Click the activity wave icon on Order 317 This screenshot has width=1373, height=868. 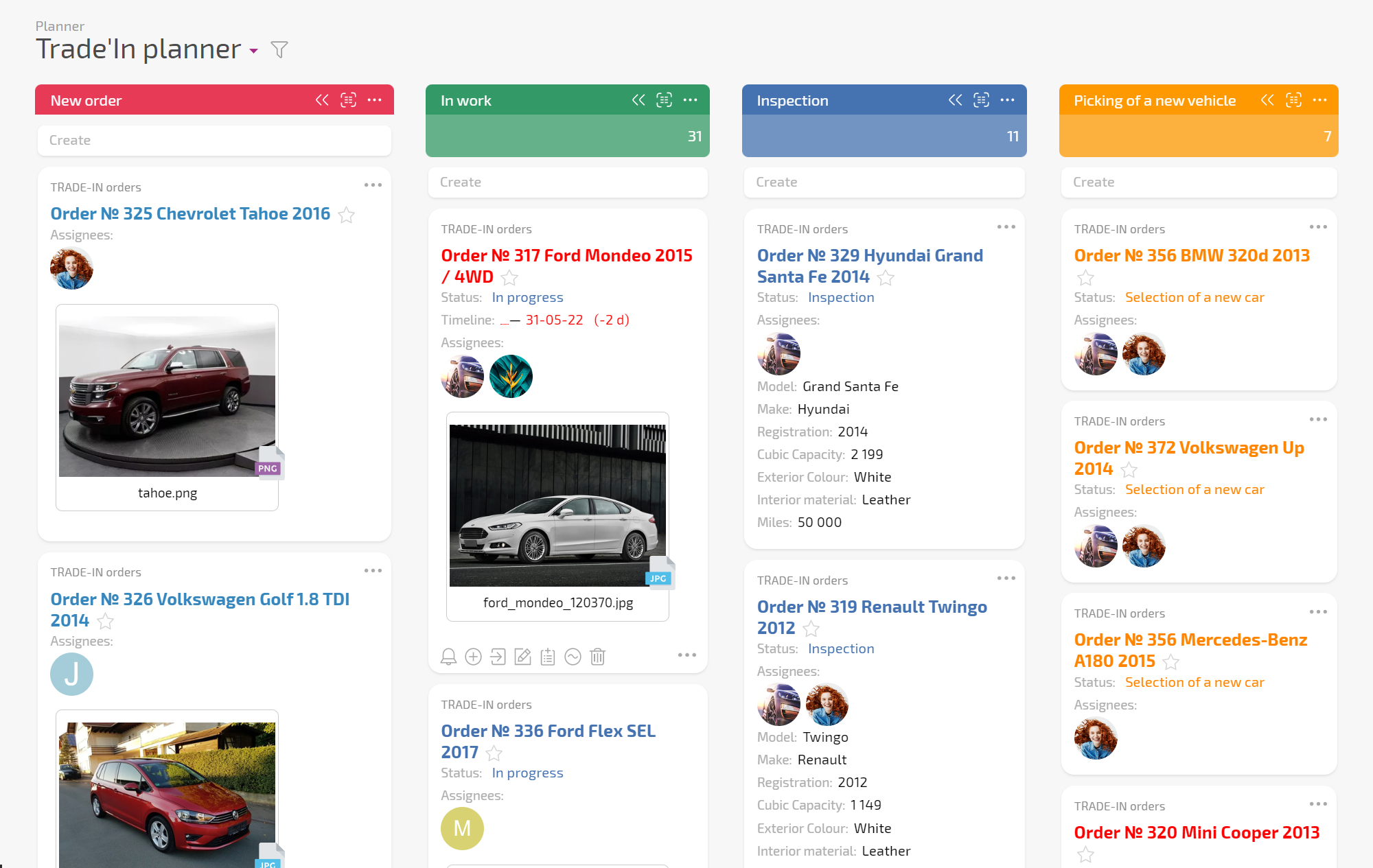pyautogui.click(x=573, y=657)
